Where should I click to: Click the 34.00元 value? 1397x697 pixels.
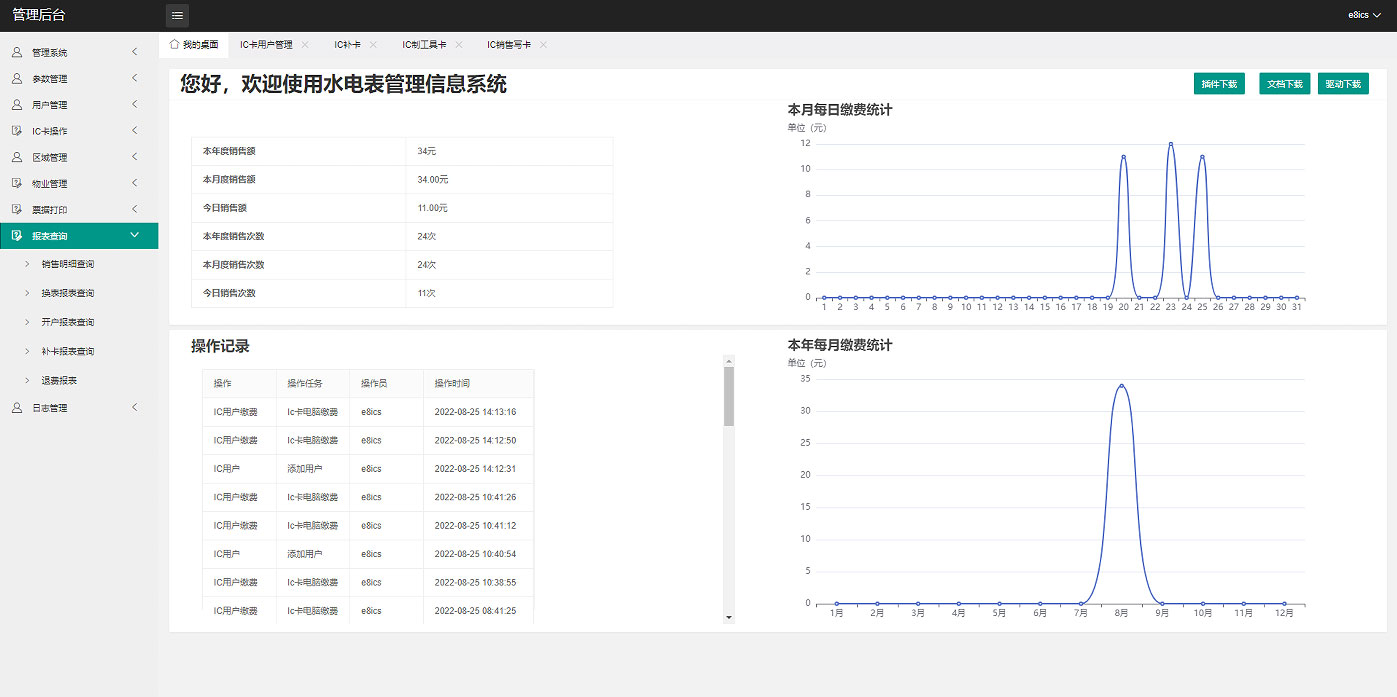click(433, 179)
